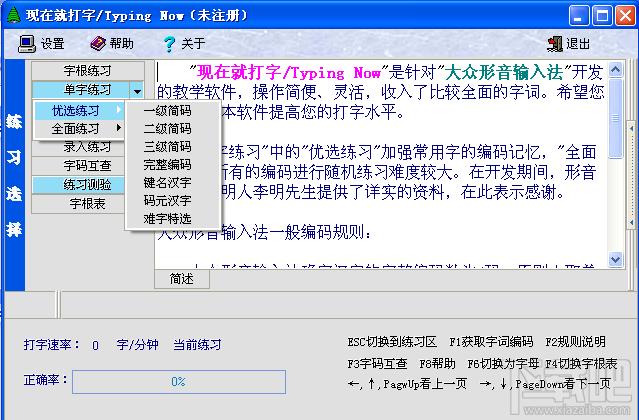The image size is (639, 420).
Task: Click the lower splitter arrow on right edge
Action: [x=632, y=222]
